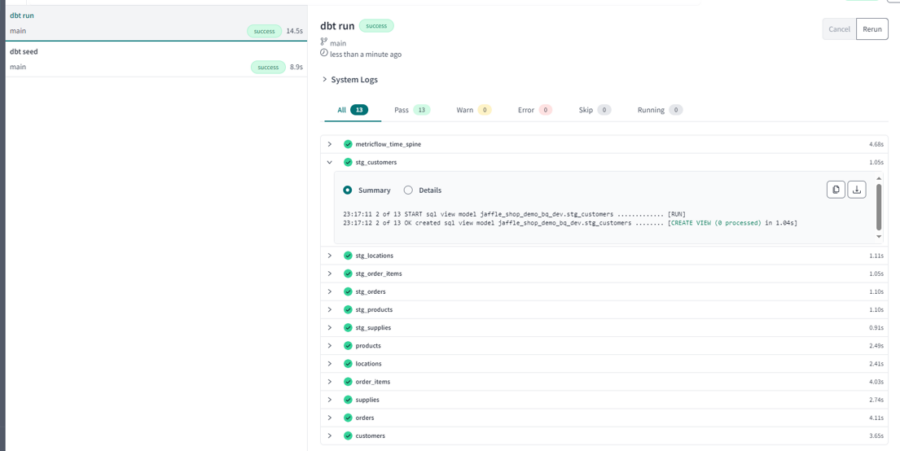The image size is (900, 451).
Task: Click the order_items green check icon
Action: 348,382
